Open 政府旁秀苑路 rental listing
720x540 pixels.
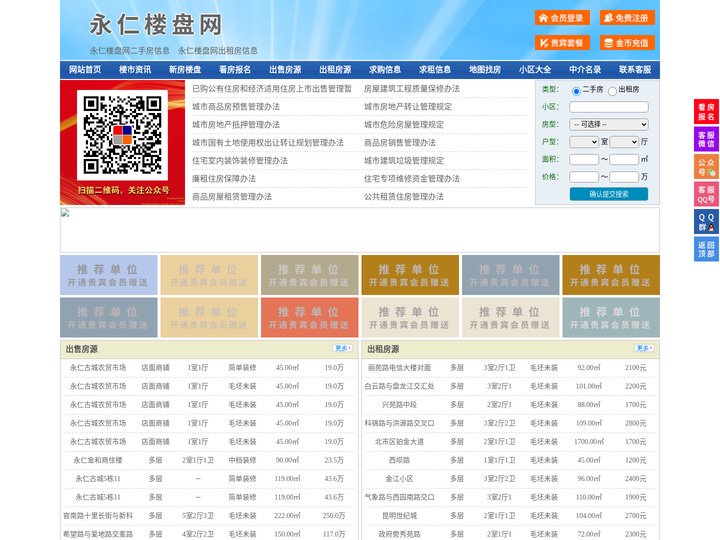point(399,534)
